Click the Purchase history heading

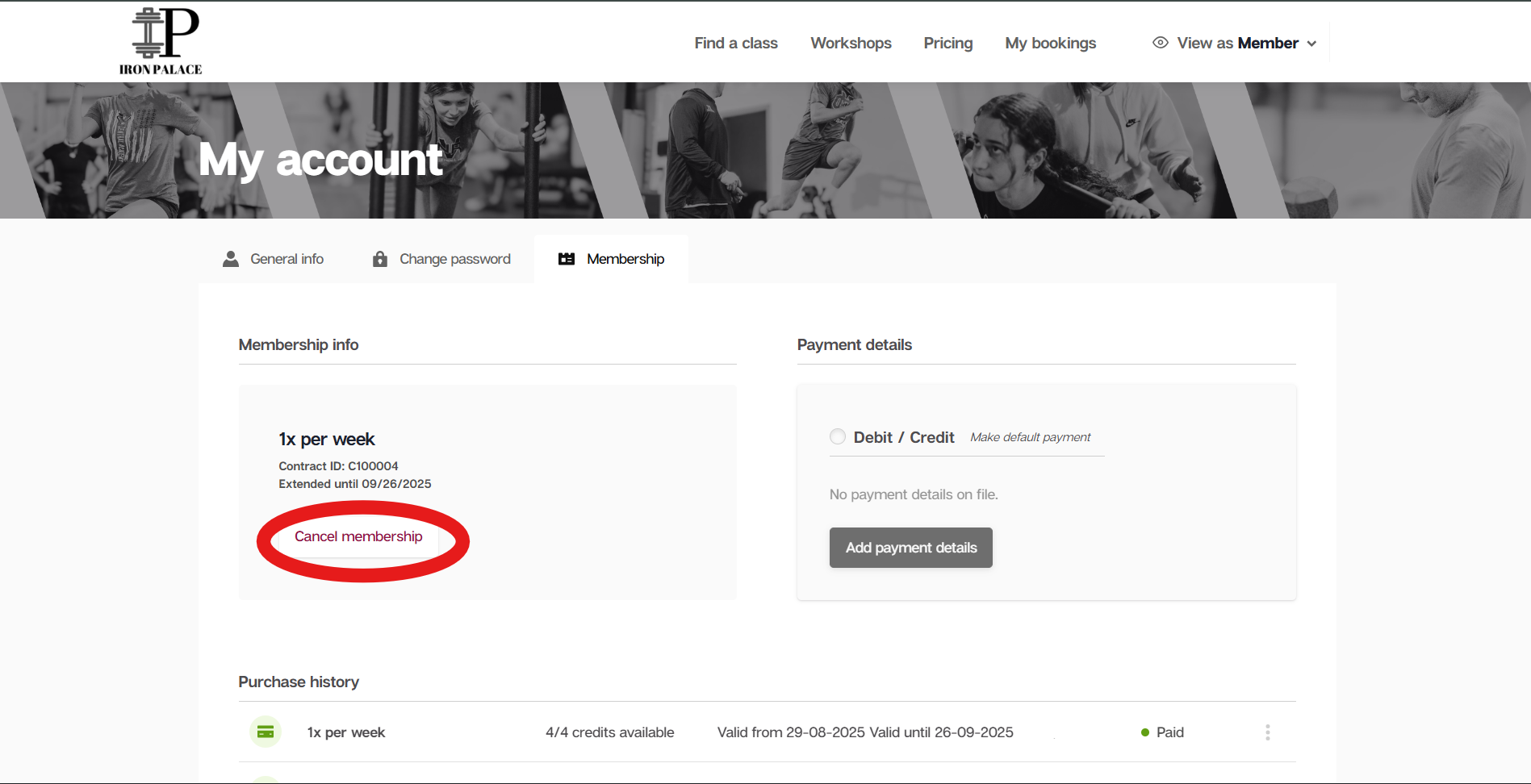coord(299,682)
